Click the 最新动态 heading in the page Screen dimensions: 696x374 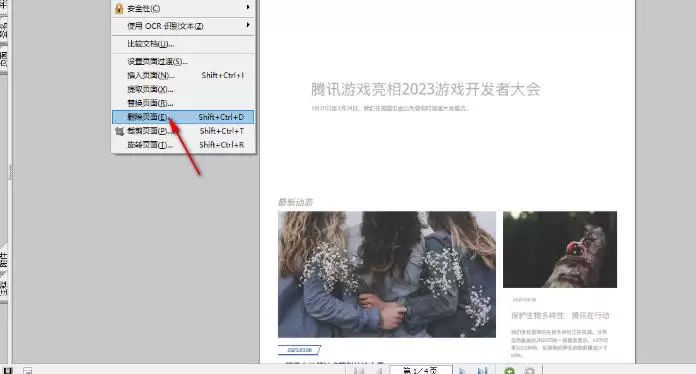click(296, 202)
